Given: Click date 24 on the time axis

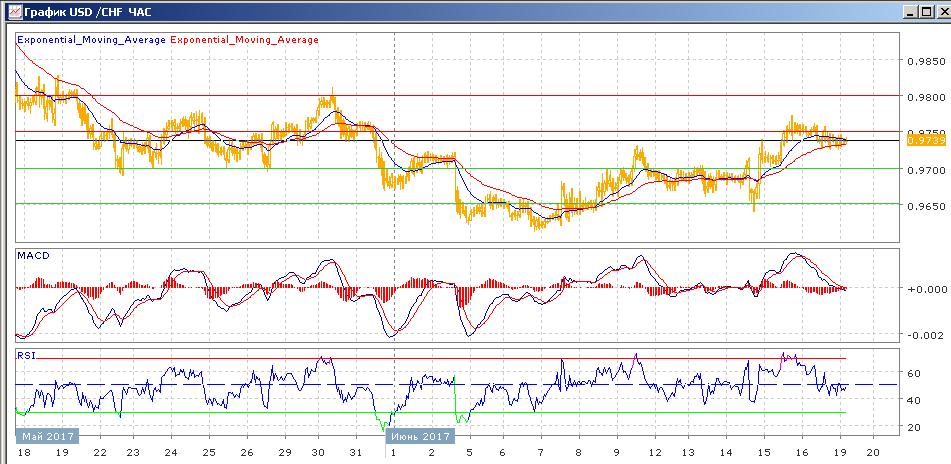Looking at the screenshot, I should [170, 452].
